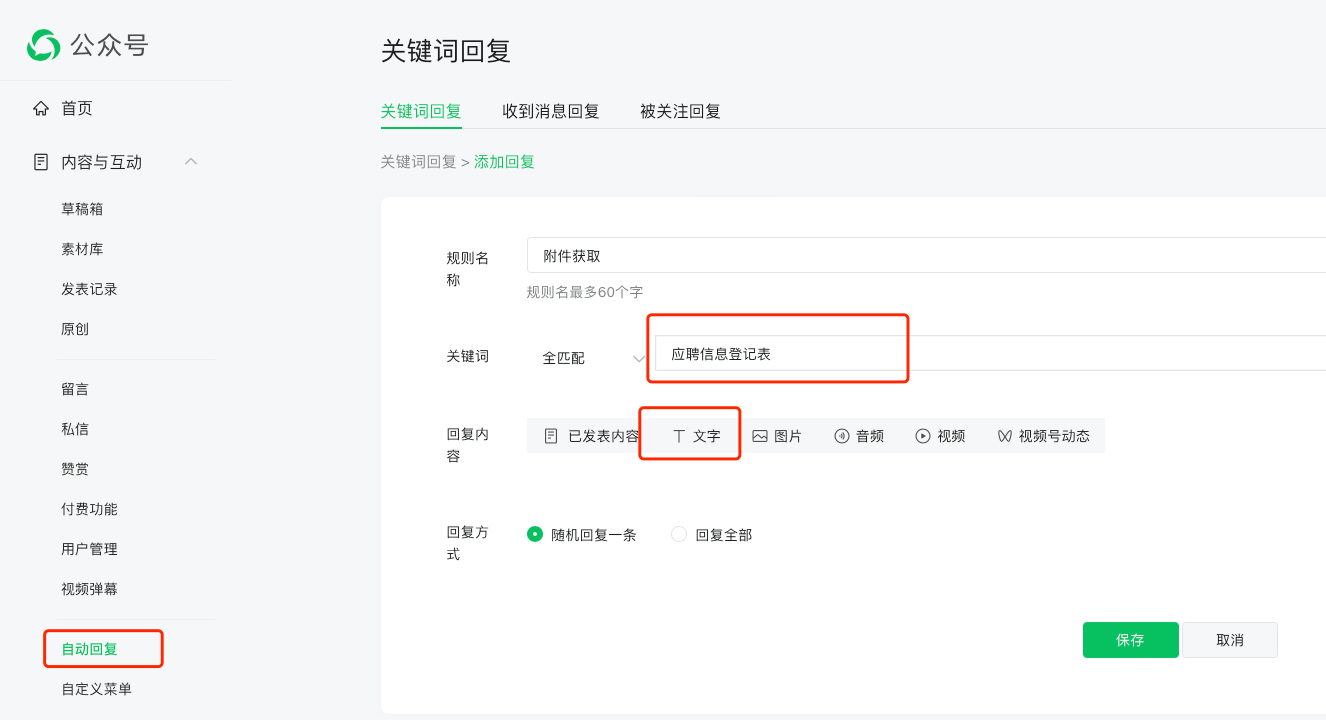Open 素材库 in the sidebar
This screenshot has width=1326, height=720.
pos(82,249)
